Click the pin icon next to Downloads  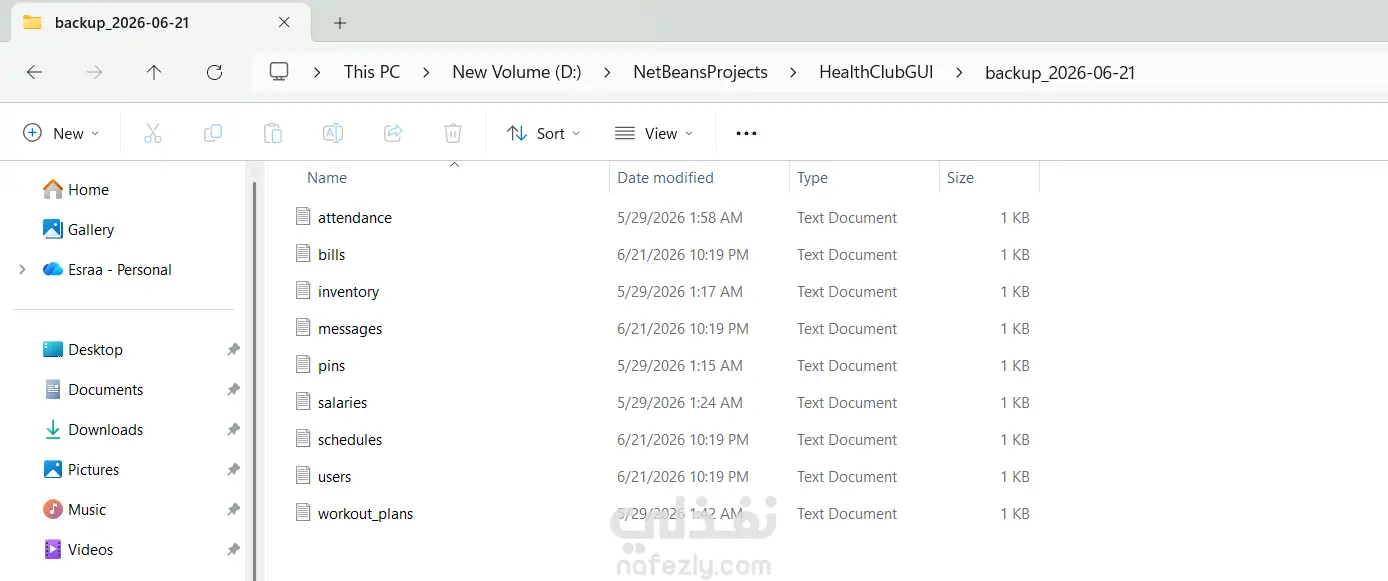pyautogui.click(x=233, y=430)
